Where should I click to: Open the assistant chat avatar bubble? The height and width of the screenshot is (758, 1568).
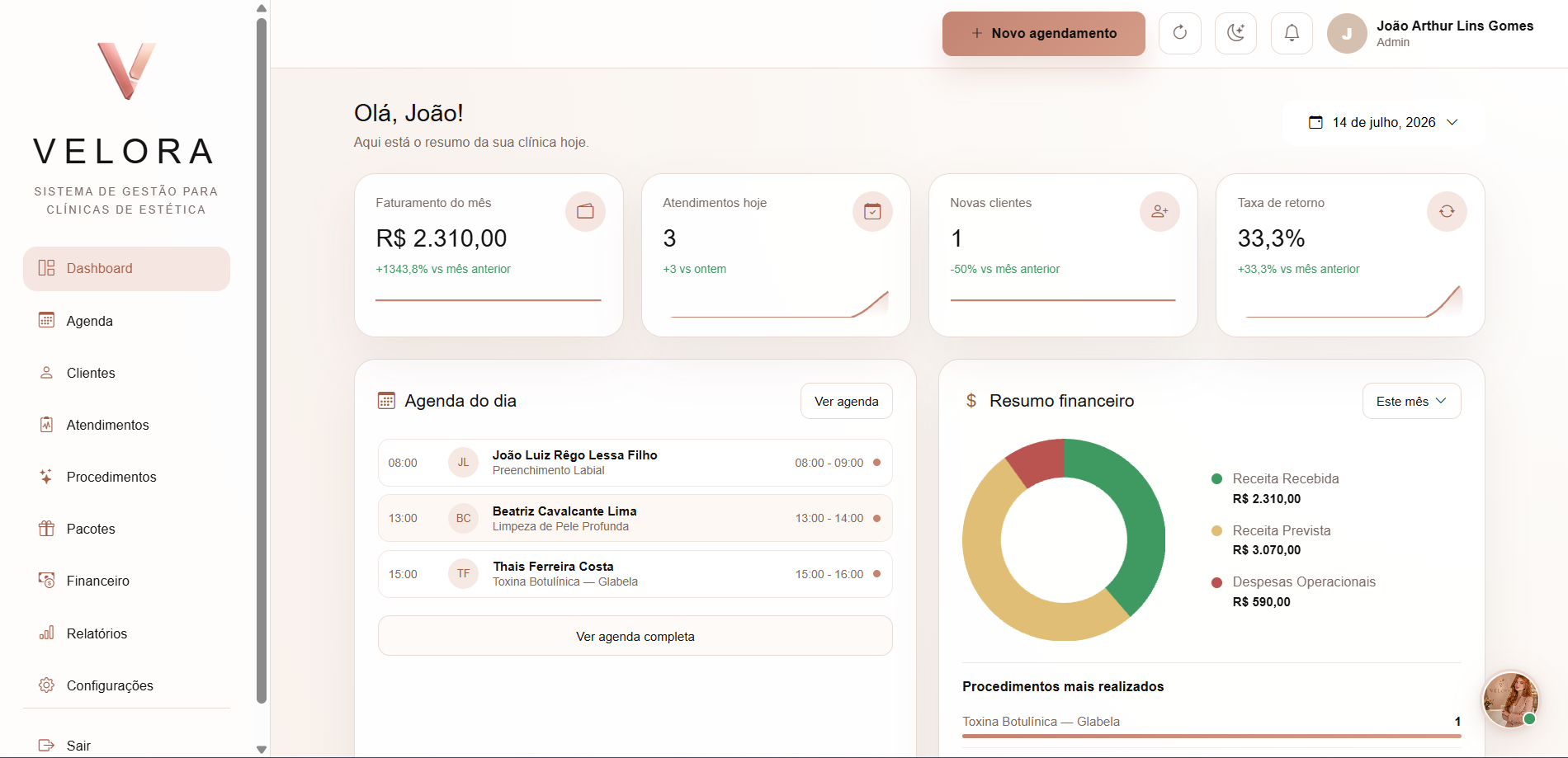(x=1511, y=699)
